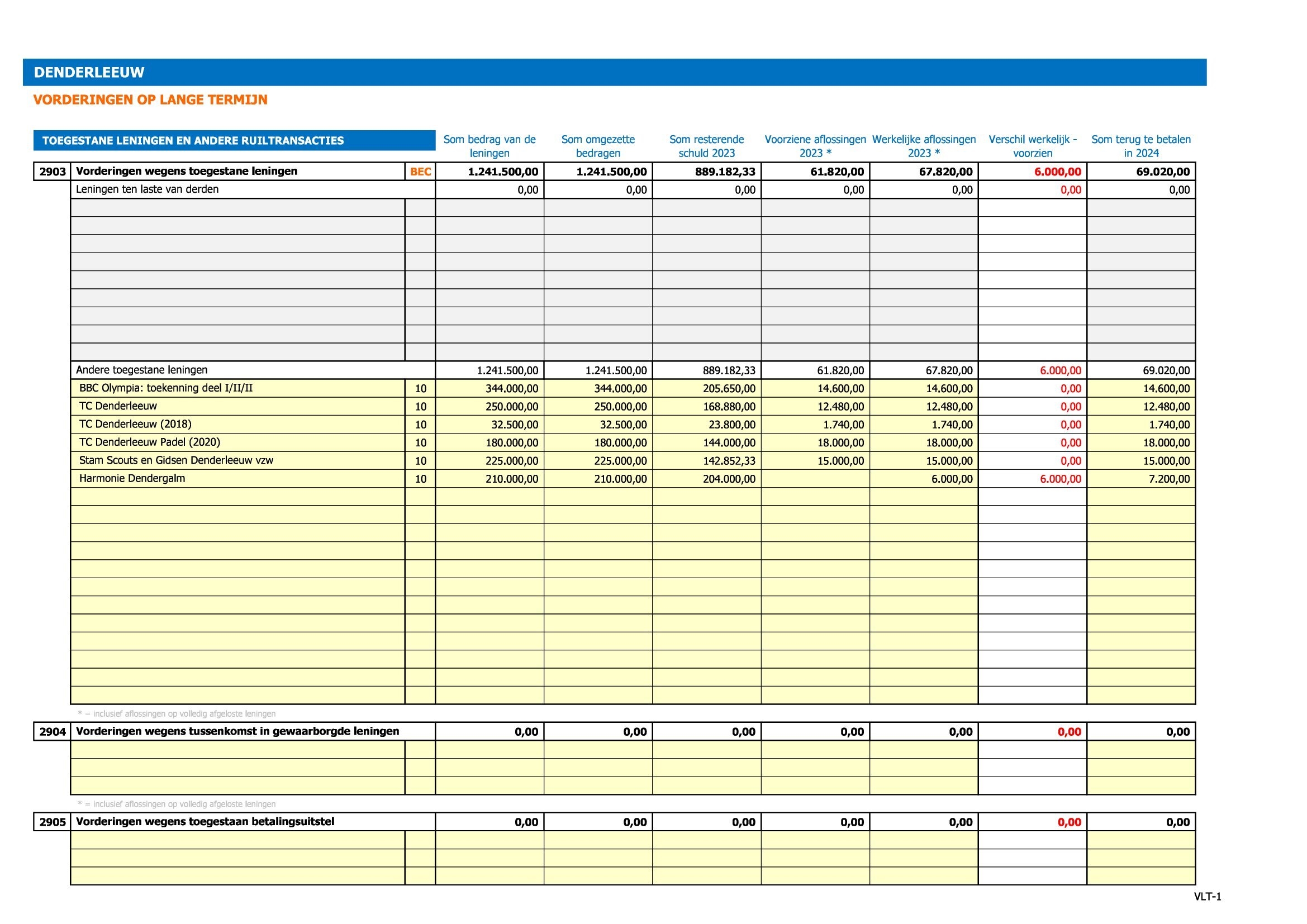Viewport: 1307px width, 924px height.
Task: Click the remaining debt value 205.650,00
Action: pyautogui.click(x=729, y=389)
